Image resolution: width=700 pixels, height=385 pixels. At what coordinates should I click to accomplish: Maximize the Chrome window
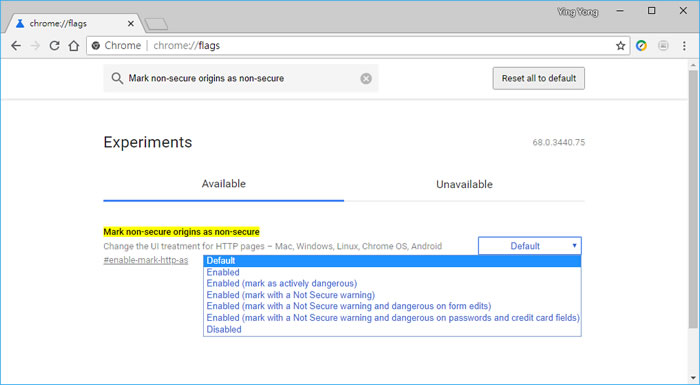click(652, 11)
